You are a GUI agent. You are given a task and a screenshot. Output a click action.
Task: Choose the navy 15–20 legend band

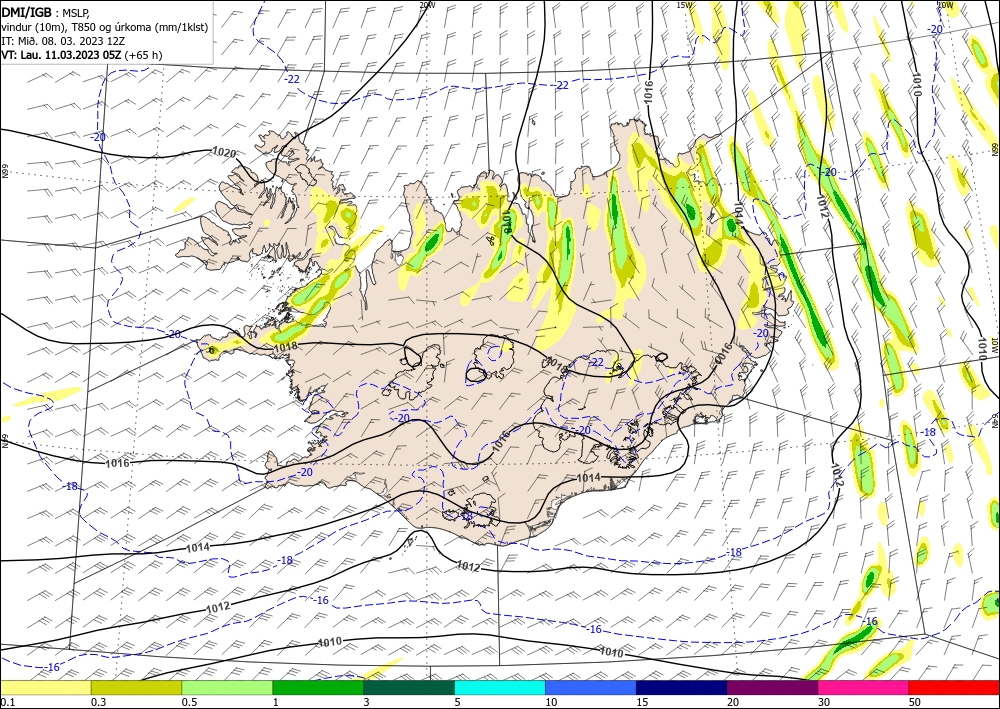[682, 687]
